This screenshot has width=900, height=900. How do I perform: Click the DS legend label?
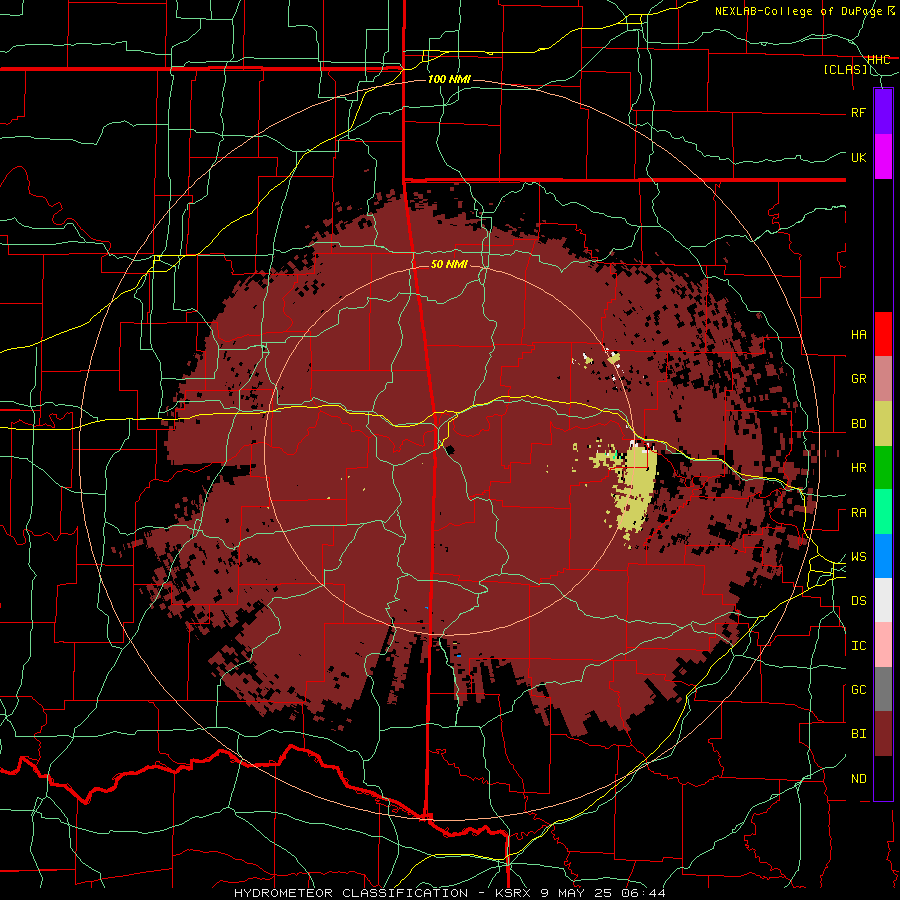[x=858, y=601]
